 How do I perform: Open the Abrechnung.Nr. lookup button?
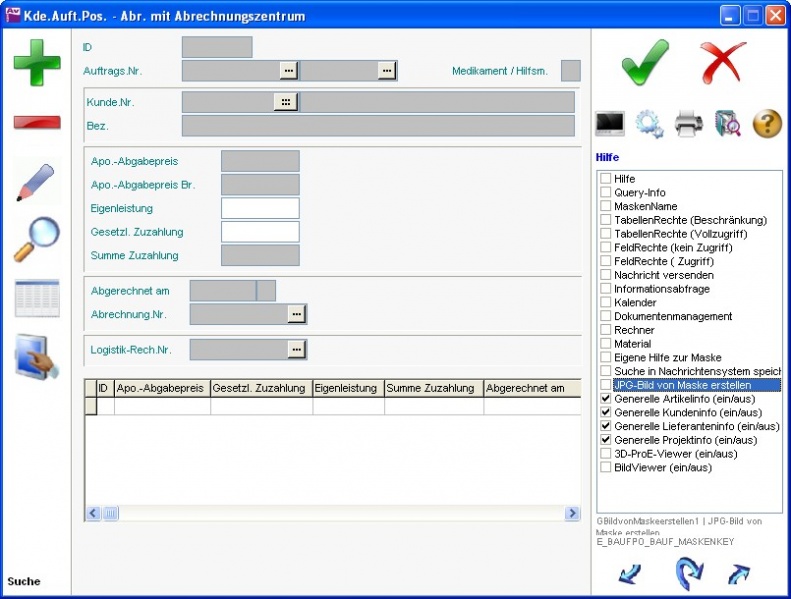pos(296,314)
